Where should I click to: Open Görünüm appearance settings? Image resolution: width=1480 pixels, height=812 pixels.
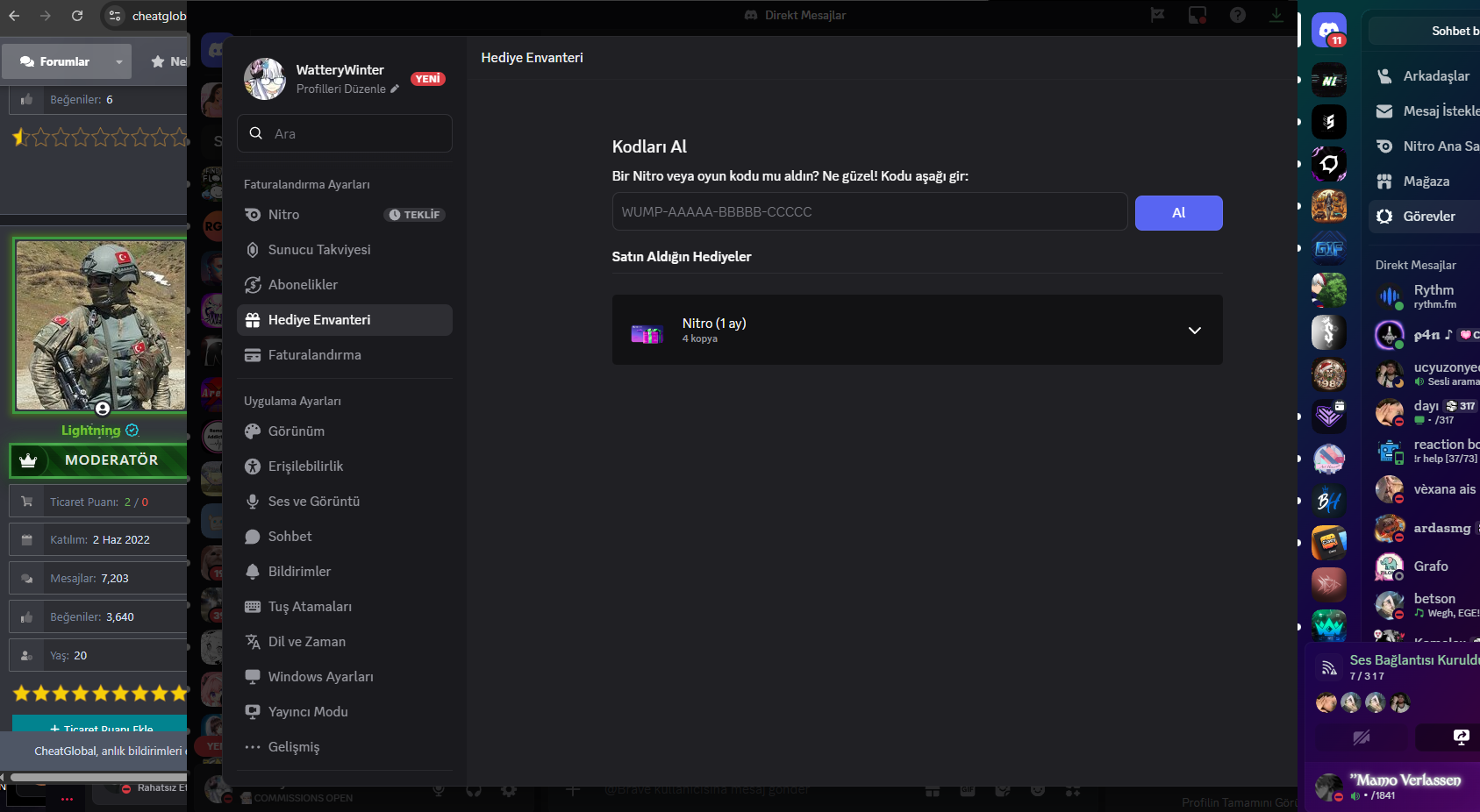coord(344,431)
